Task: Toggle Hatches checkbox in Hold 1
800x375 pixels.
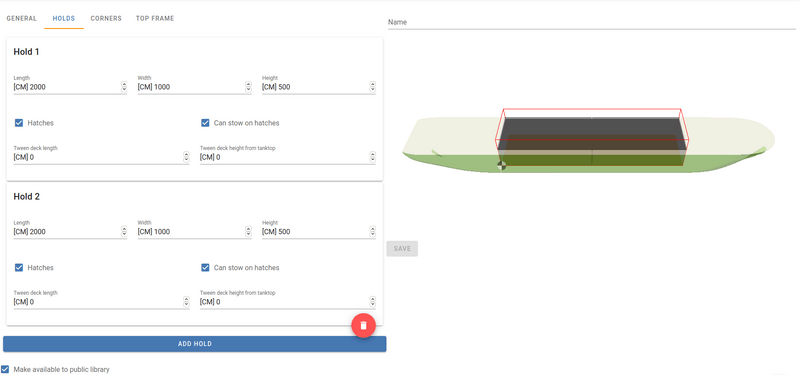Action: click(x=19, y=123)
